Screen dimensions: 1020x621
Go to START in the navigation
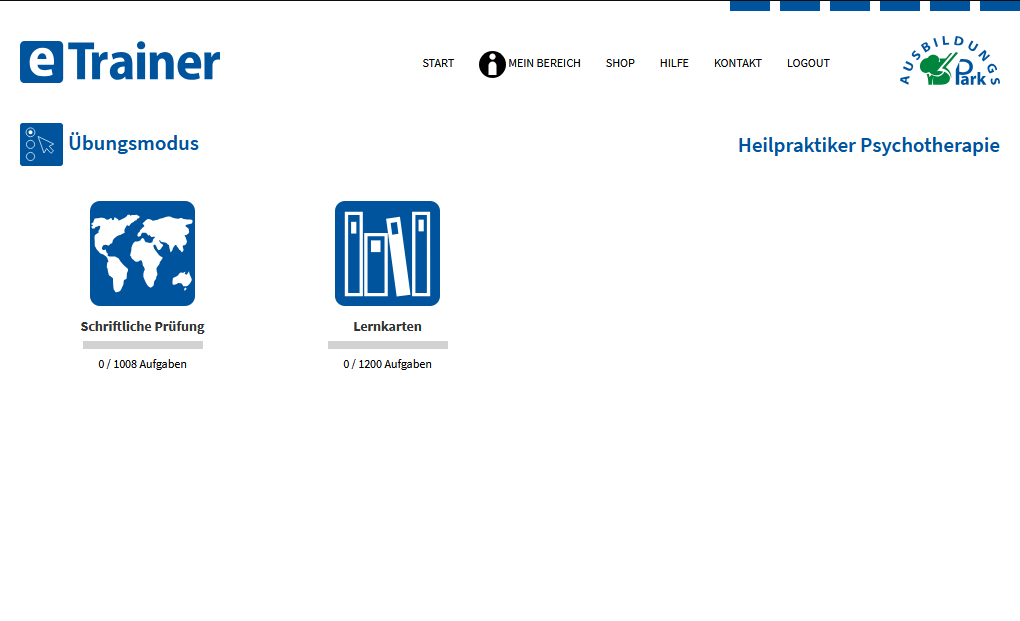coord(438,63)
